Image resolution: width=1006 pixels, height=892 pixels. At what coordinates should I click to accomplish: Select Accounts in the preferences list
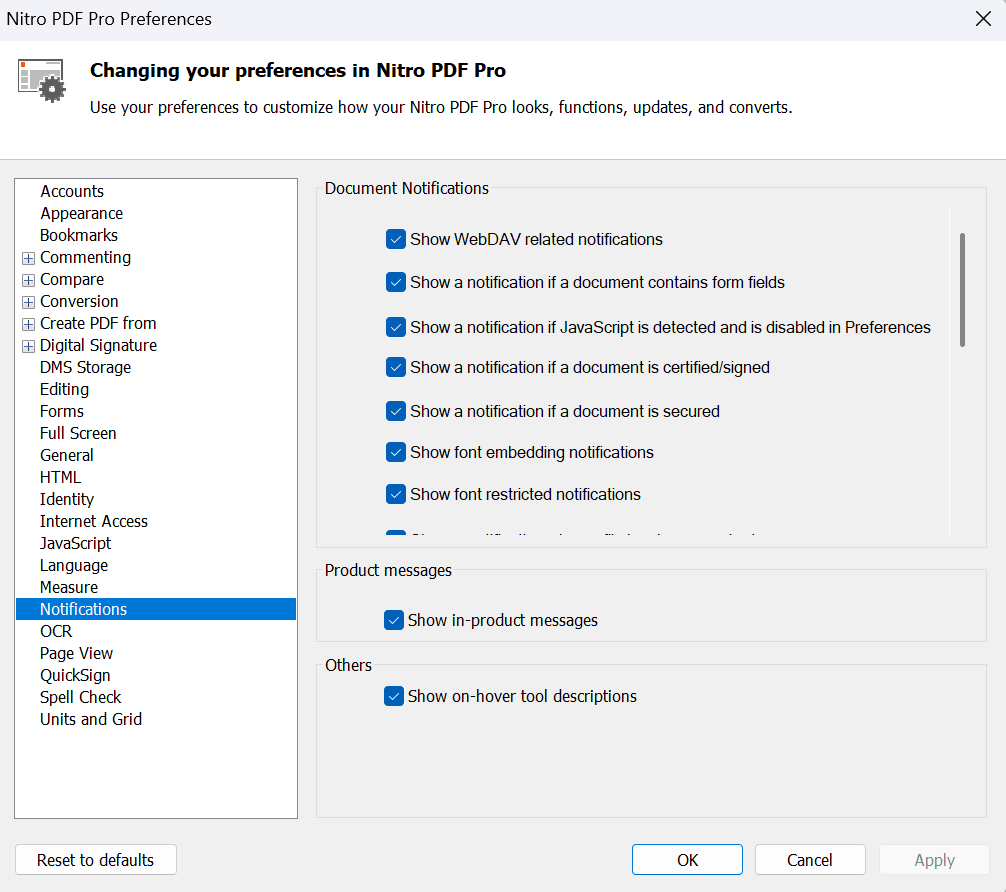pos(72,191)
